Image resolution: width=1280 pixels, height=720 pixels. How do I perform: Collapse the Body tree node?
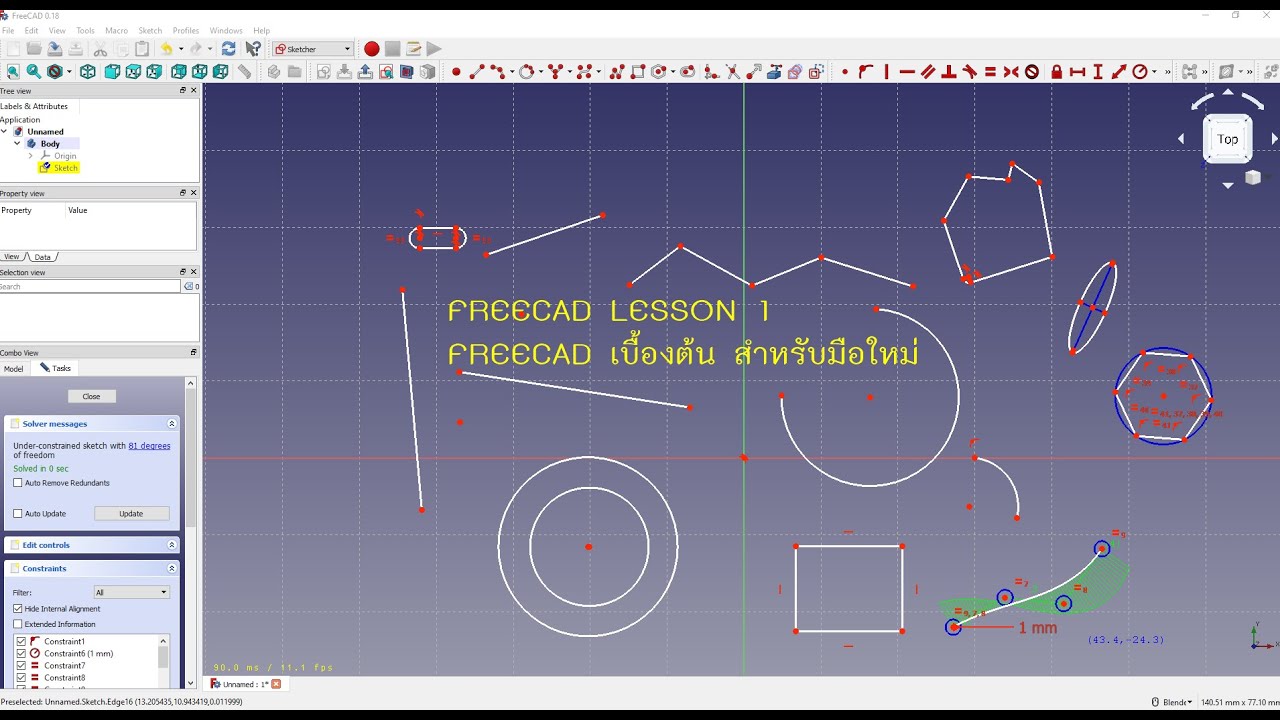(17, 144)
